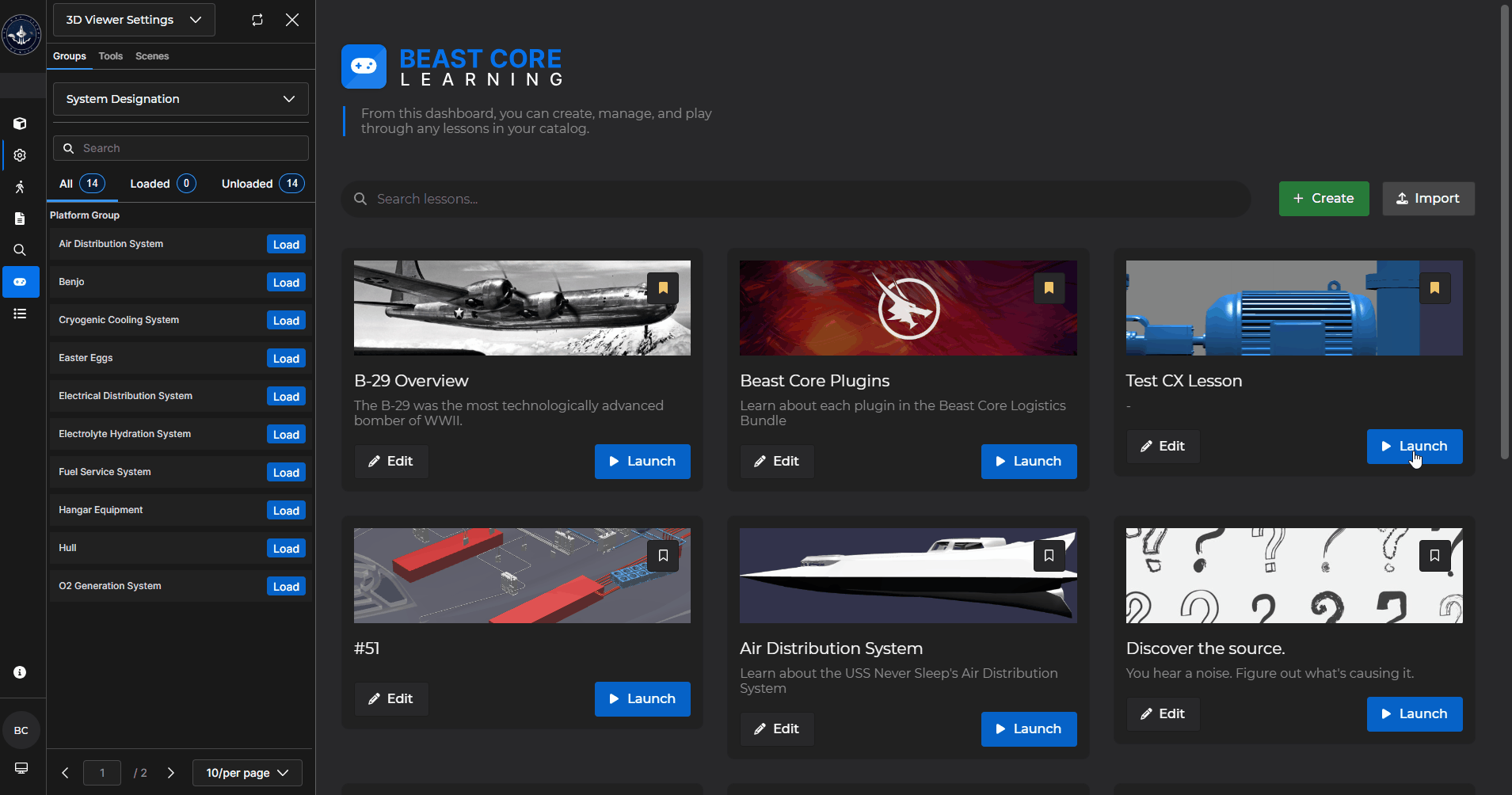Launch the Air Distribution System lesson

1029,729
